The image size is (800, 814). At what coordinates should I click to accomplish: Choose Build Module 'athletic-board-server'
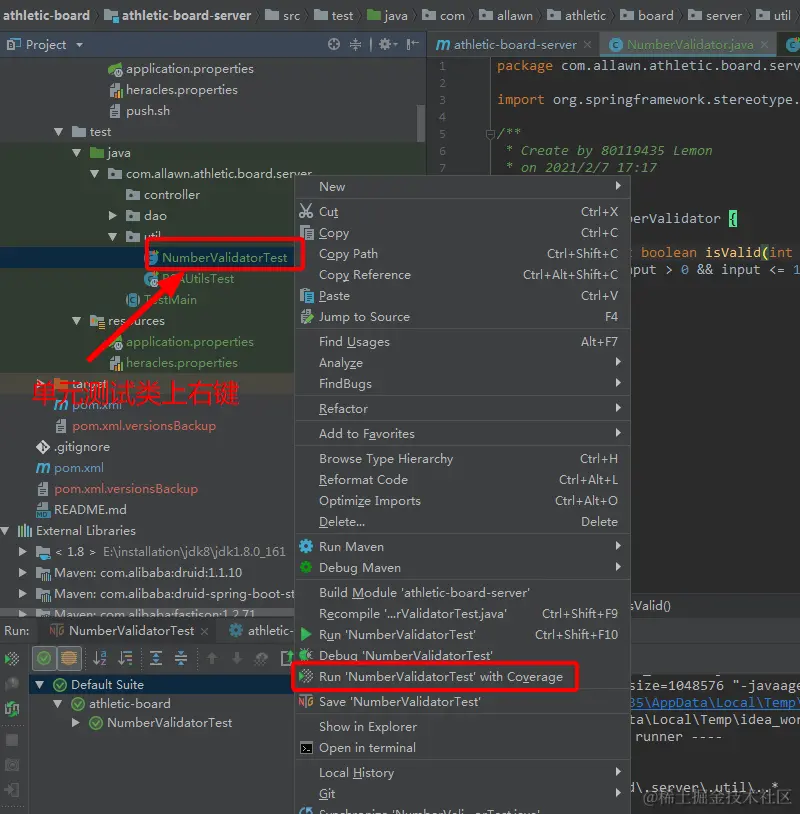[x=463, y=593]
